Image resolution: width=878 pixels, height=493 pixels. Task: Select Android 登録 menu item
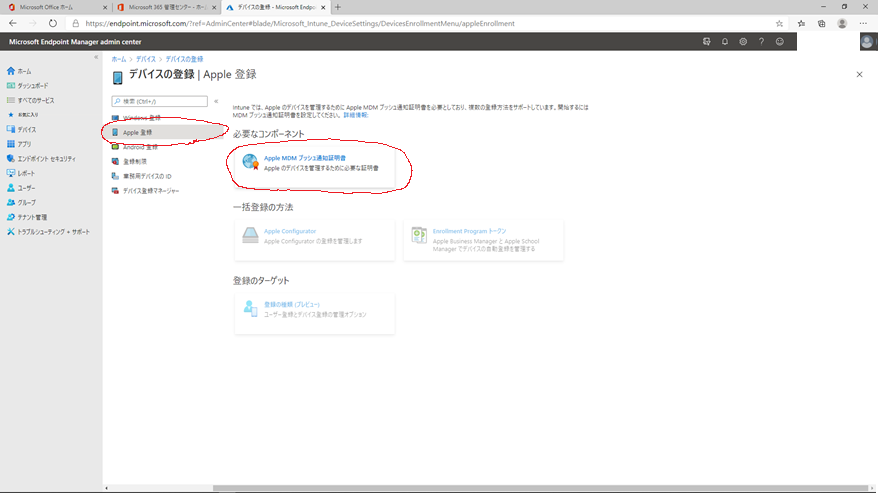135,147
